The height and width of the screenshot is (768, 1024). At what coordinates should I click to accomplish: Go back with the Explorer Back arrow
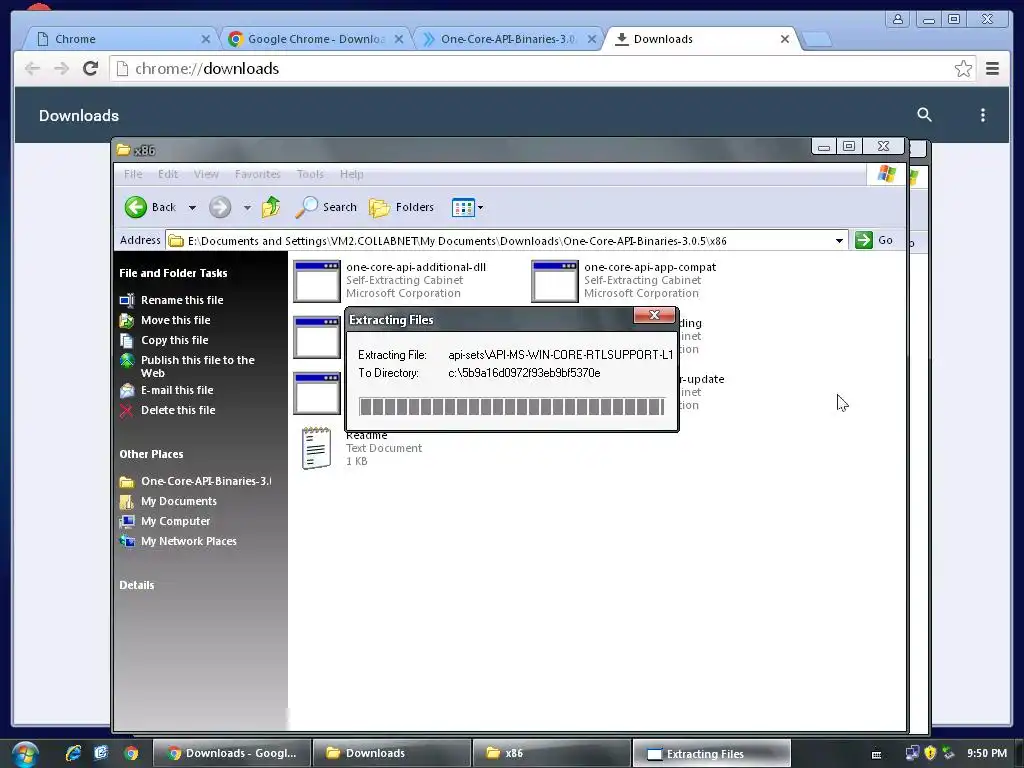click(x=136, y=208)
